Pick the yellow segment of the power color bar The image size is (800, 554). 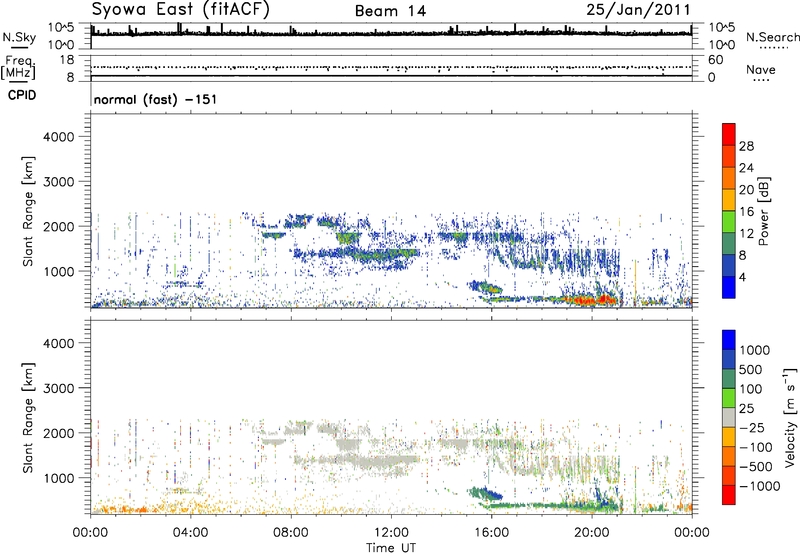[729, 200]
